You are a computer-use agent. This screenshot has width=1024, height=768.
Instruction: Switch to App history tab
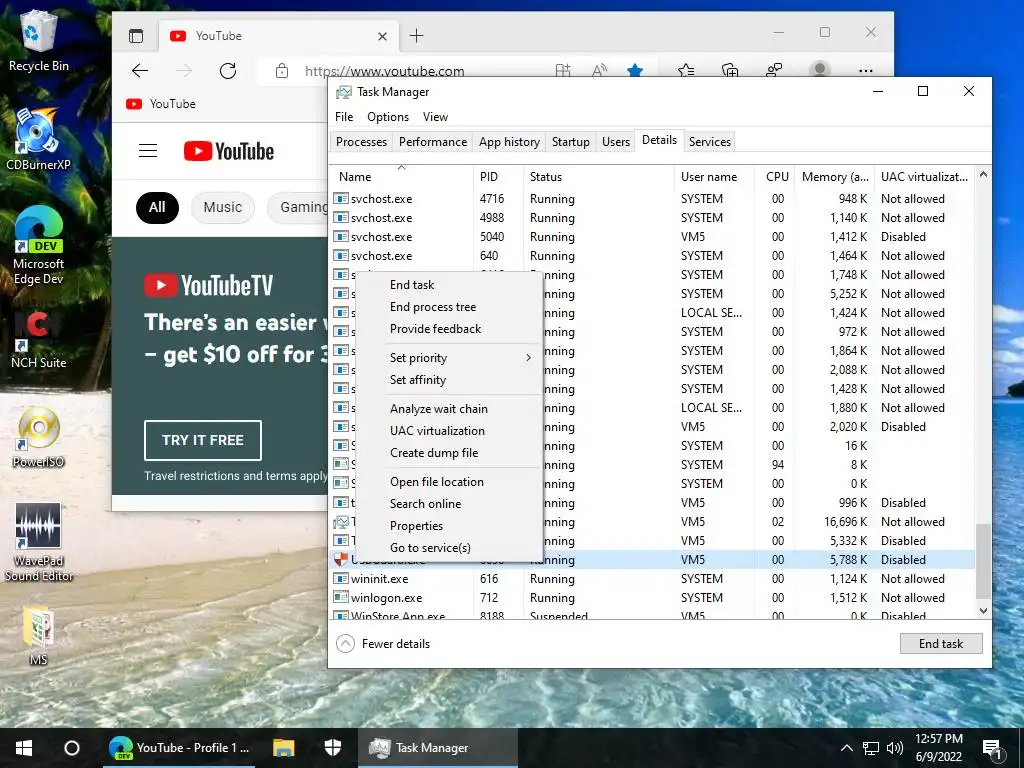click(509, 142)
